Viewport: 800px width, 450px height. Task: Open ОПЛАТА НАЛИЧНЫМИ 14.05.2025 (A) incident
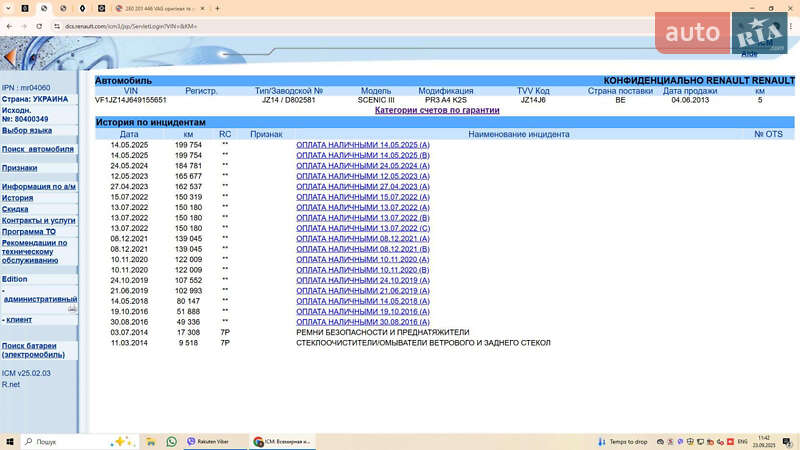[363, 145]
